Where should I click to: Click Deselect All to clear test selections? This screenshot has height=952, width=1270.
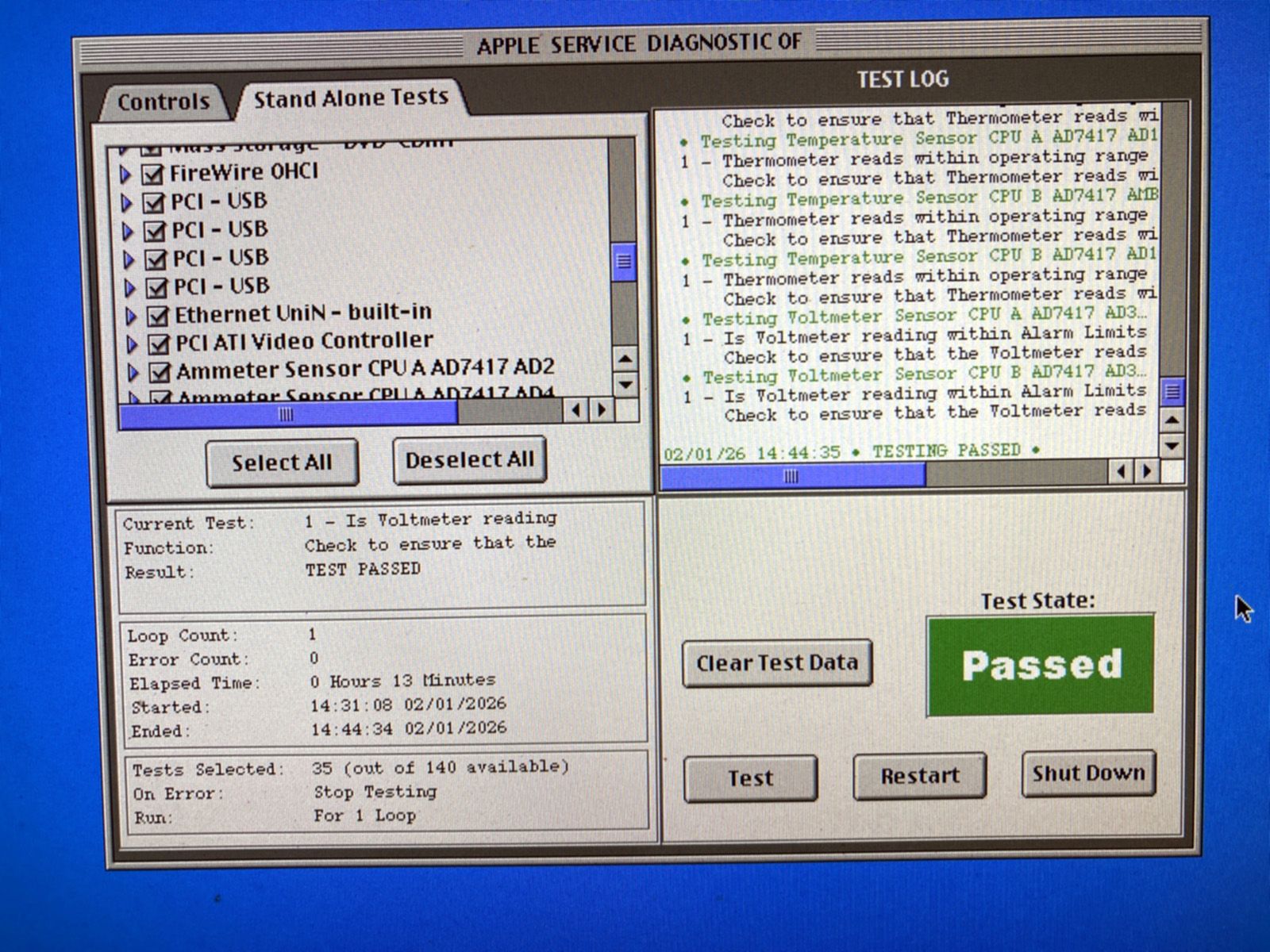pyautogui.click(x=469, y=459)
